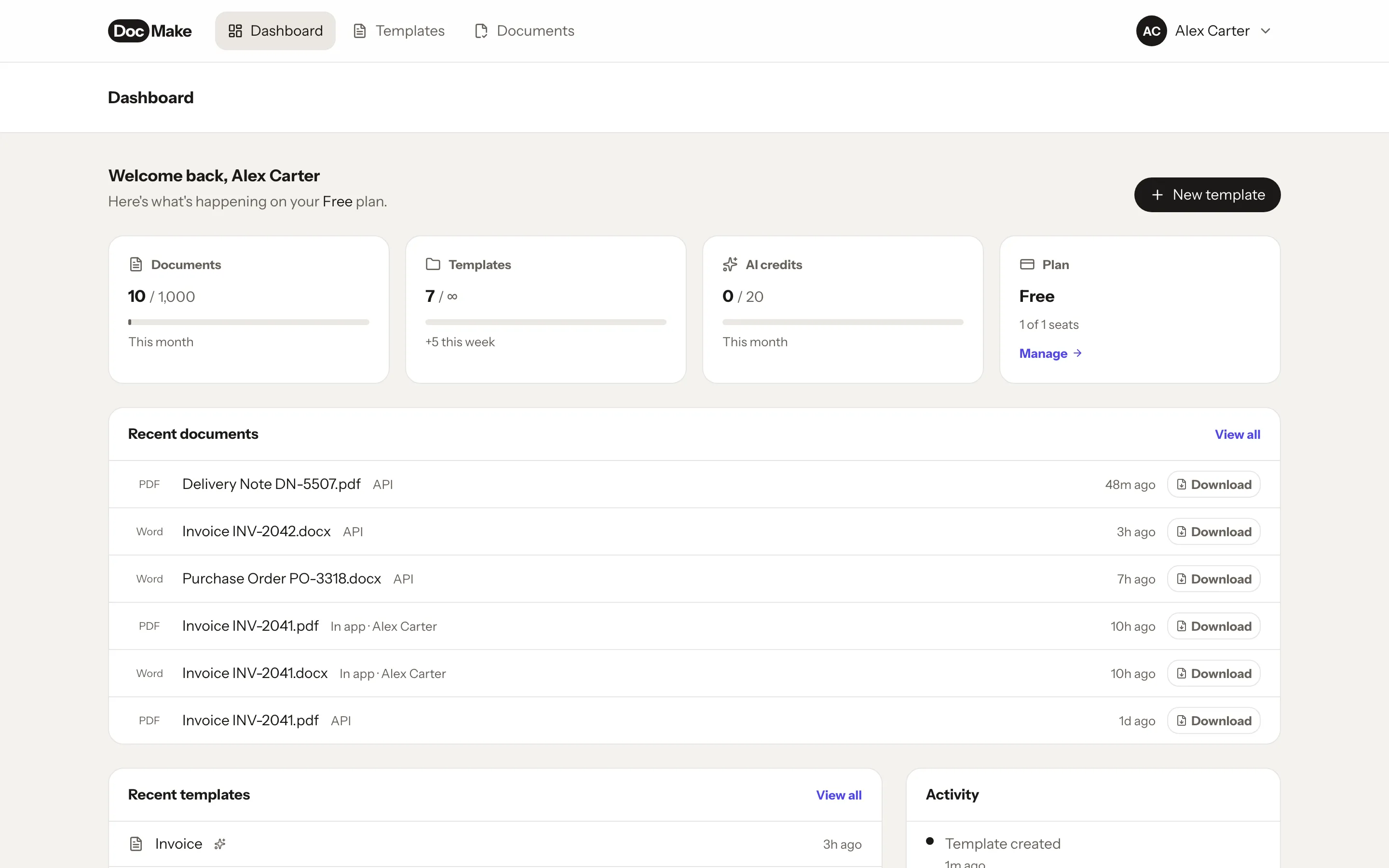This screenshot has height=868, width=1389.
Task: Click View all in Recent templates
Action: coord(839,795)
